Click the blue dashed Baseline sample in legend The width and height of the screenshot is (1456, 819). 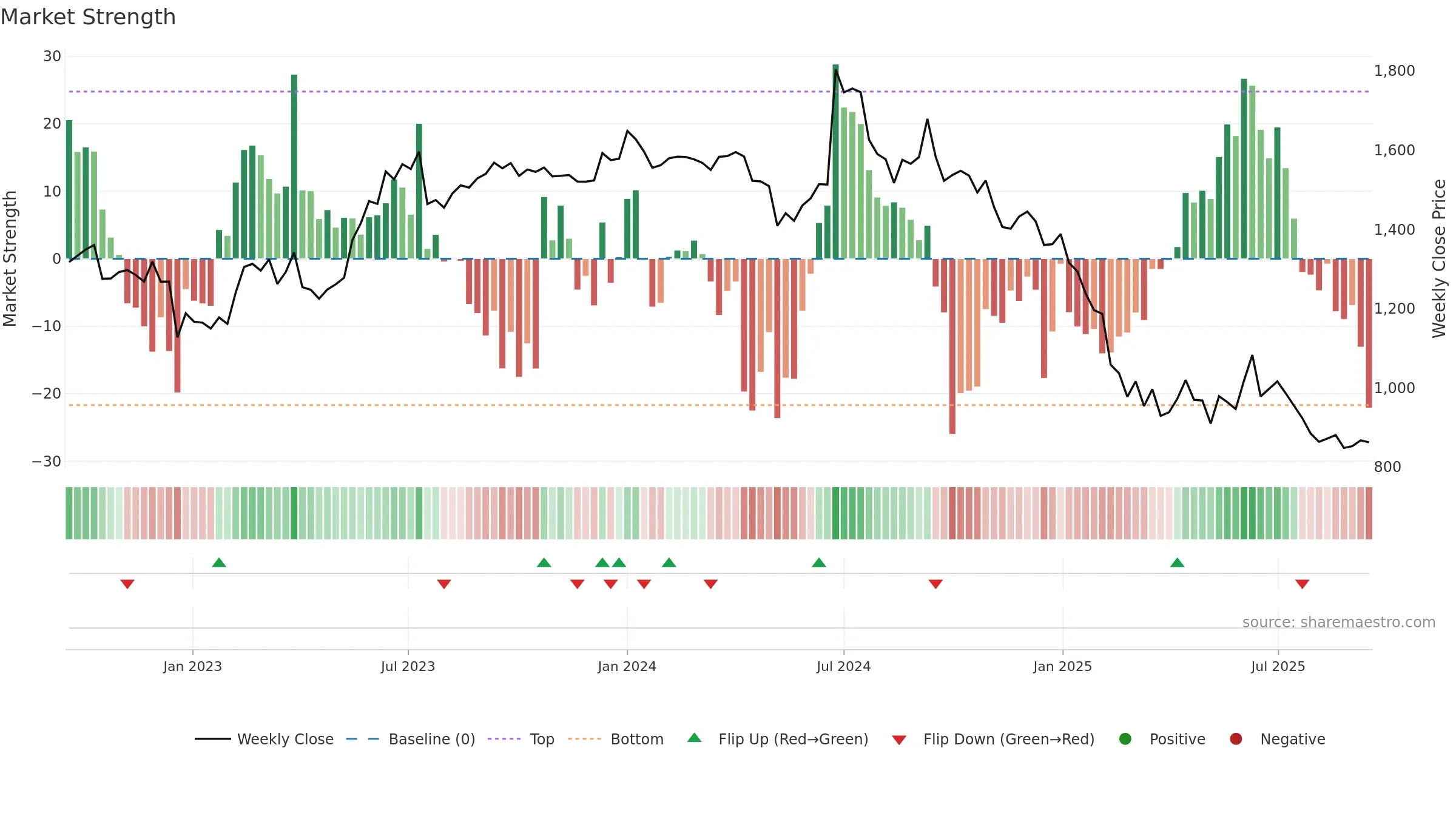pyautogui.click(x=363, y=739)
